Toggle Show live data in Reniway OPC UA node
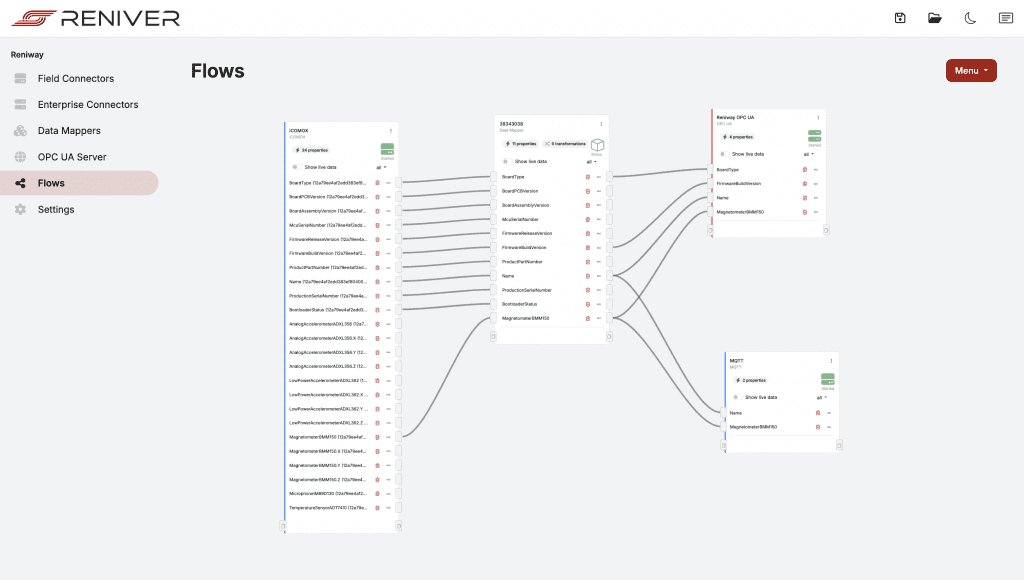This screenshot has height=580, width=1024. coord(723,154)
